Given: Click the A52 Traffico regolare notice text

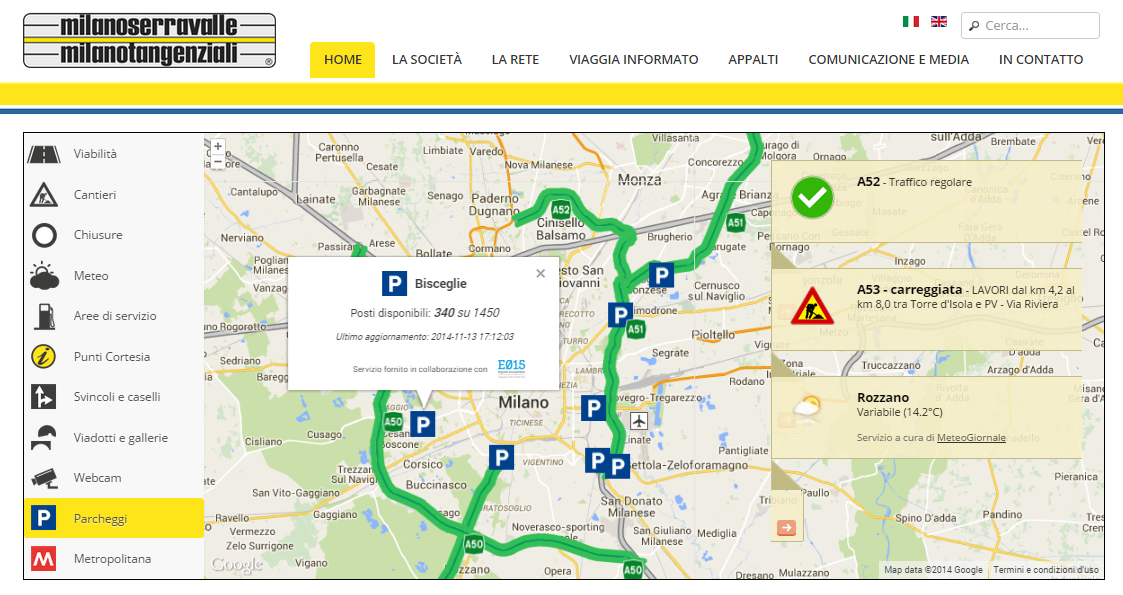Looking at the screenshot, I should click(914, 182).
